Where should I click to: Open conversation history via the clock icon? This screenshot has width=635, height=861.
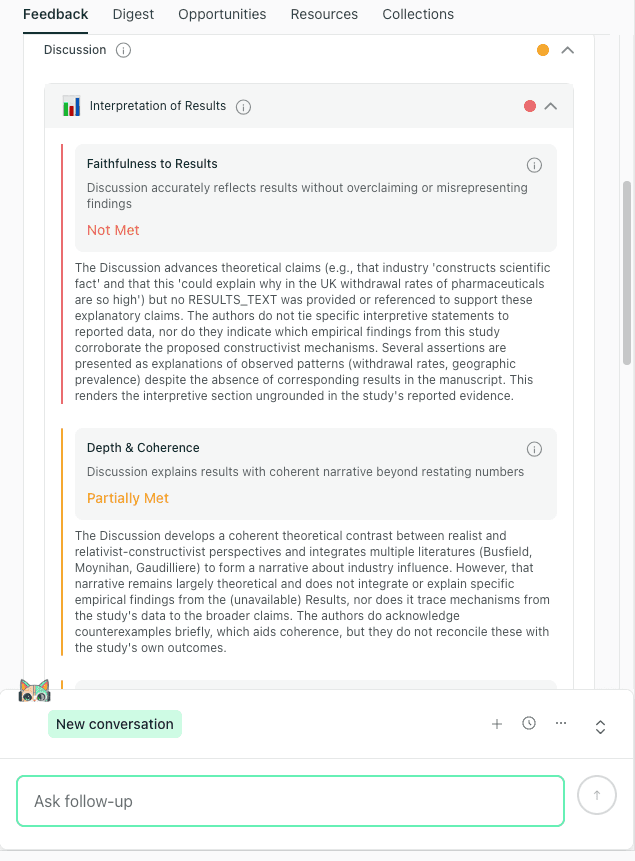529,723
